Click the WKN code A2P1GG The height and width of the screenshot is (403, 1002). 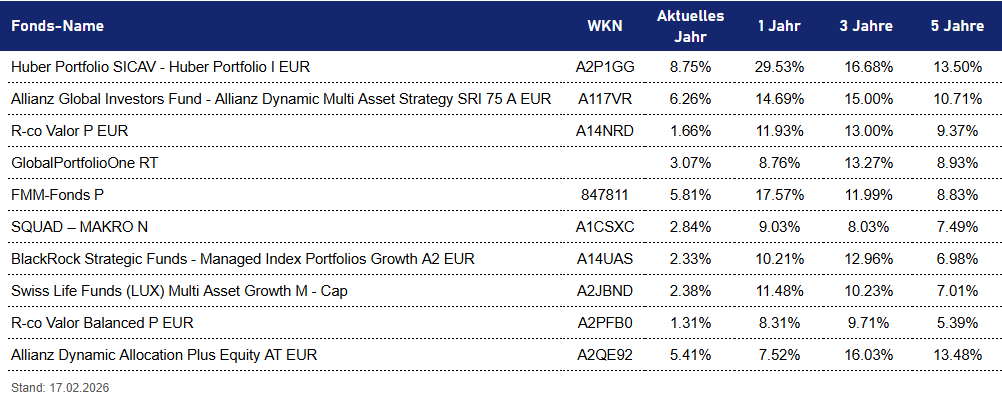click(x=605, y=67)
